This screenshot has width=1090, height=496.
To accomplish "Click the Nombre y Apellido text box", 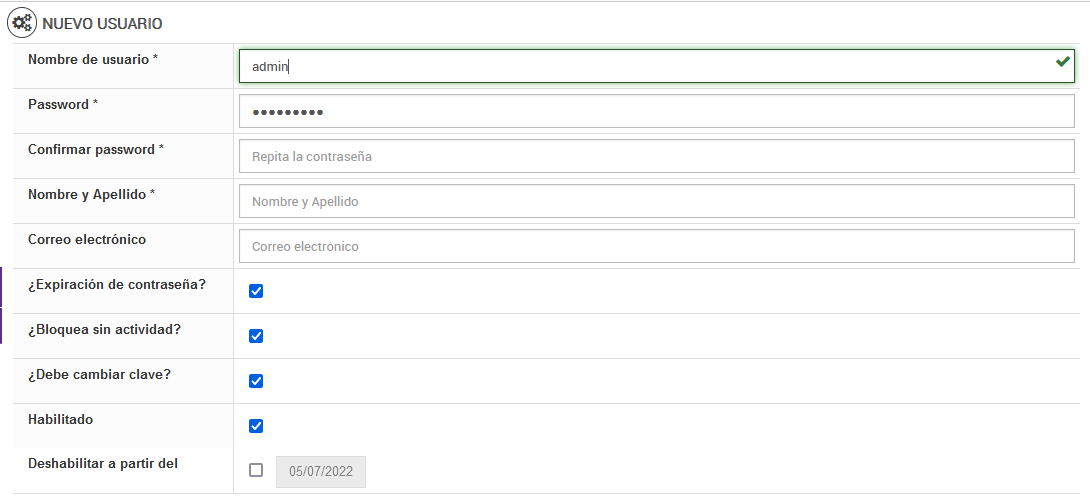I will point(656,201).
